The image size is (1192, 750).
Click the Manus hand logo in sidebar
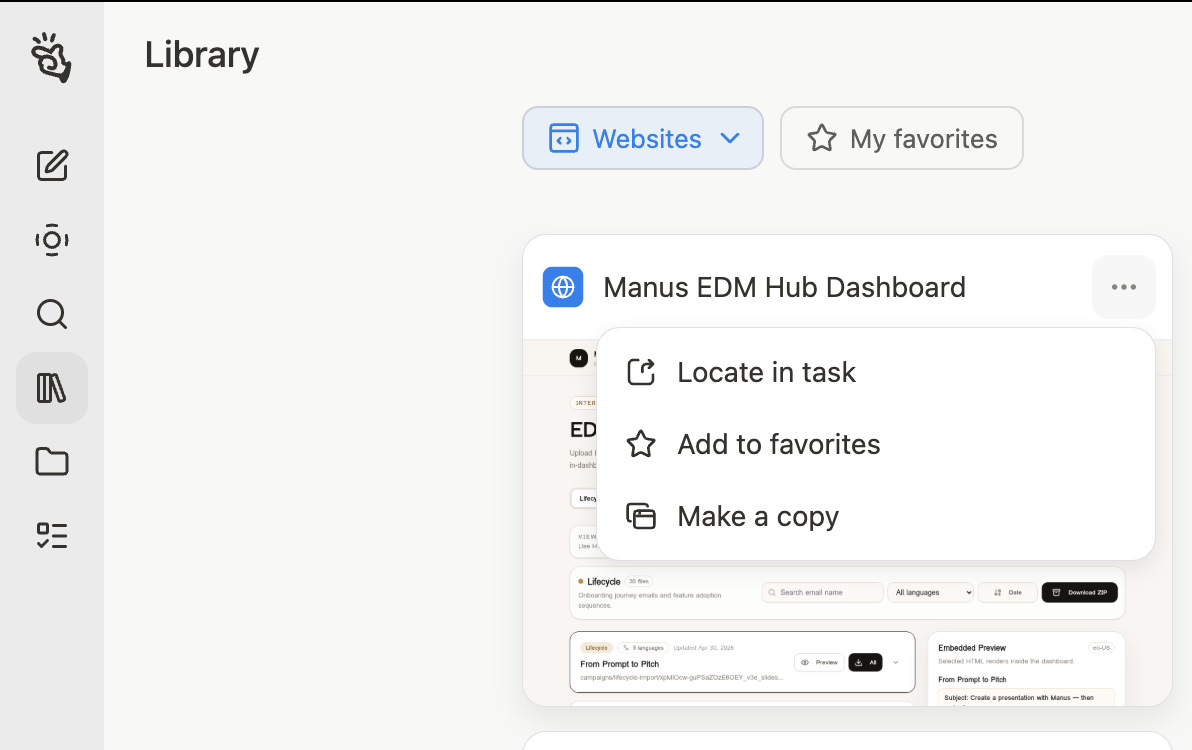(51, 58)
